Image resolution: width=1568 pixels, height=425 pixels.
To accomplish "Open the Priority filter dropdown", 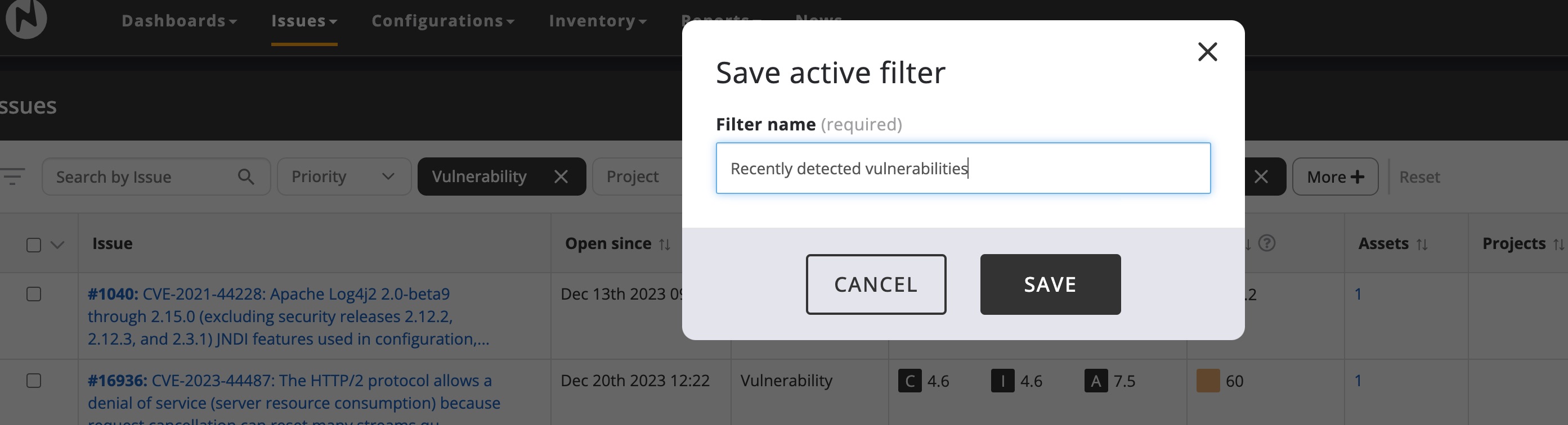I will pyautogui.click(x=344, y=177).
